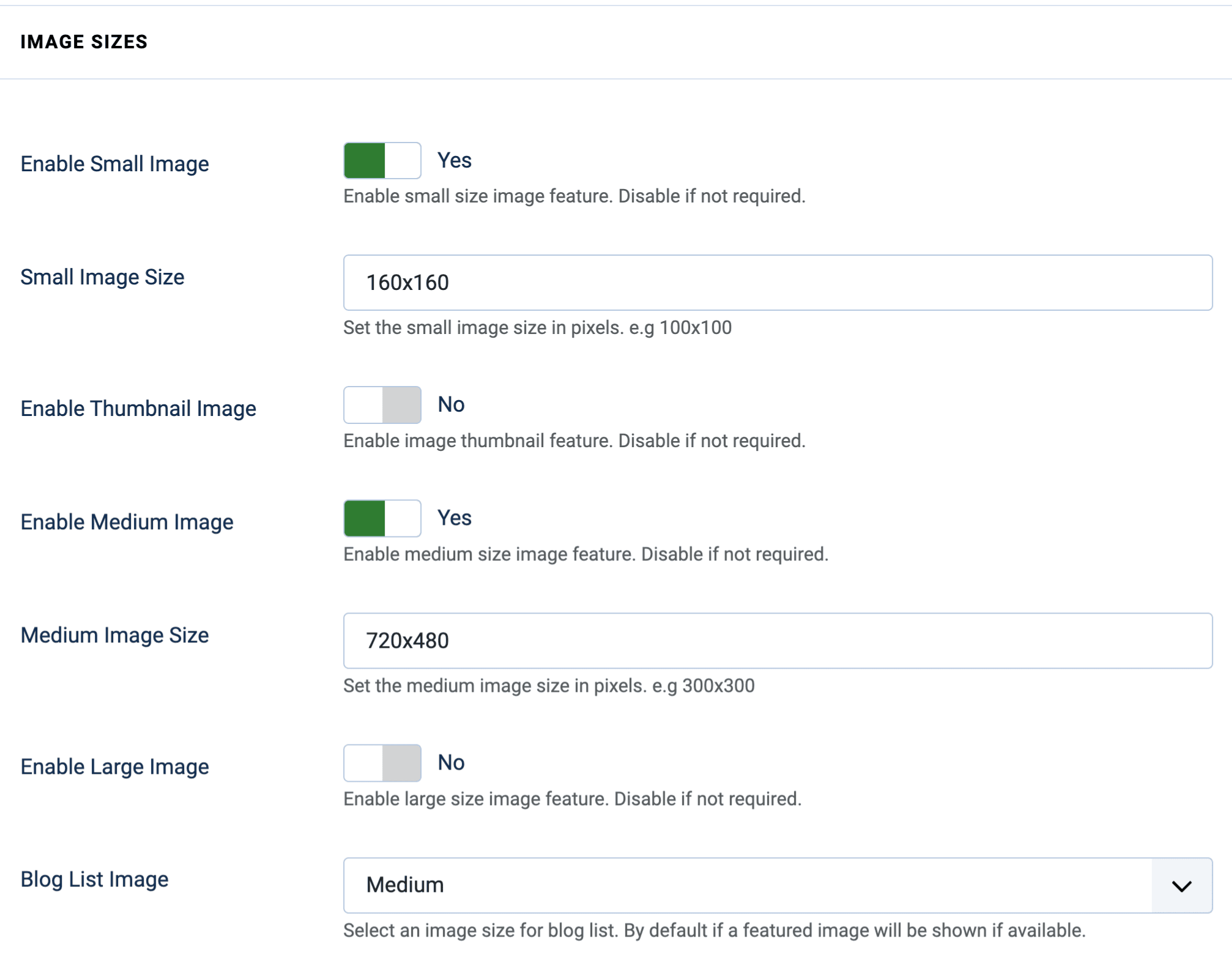Image resolution: width=1232 pixels, height=969 pixels.
Task: Click the 'Enable Thumbnail Image' label
Action: (138, 408)
